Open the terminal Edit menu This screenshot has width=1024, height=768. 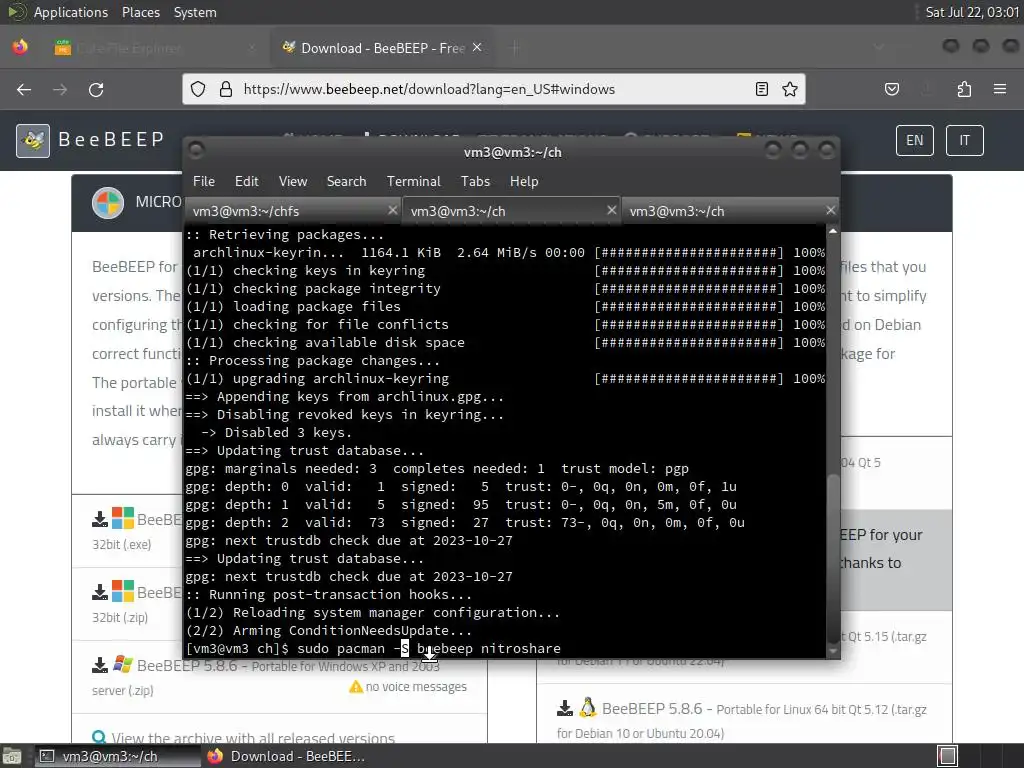click(246, 182)
